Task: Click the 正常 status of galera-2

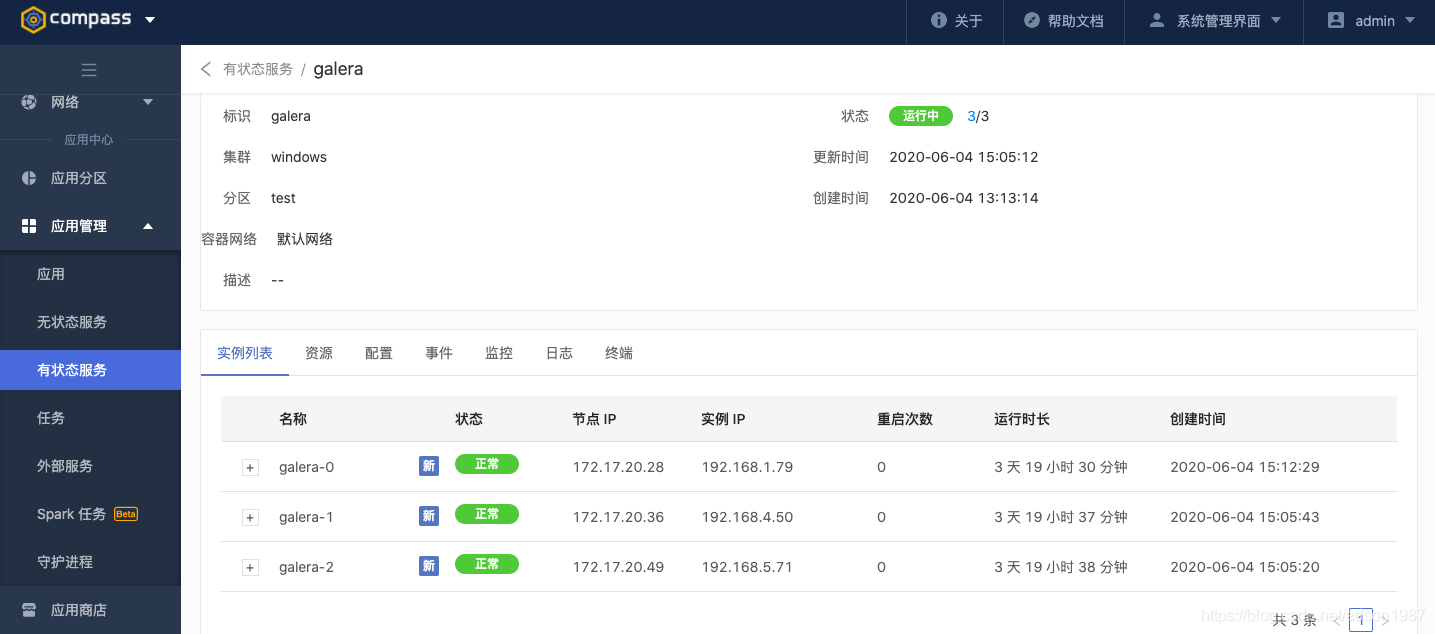Action: 487,564
